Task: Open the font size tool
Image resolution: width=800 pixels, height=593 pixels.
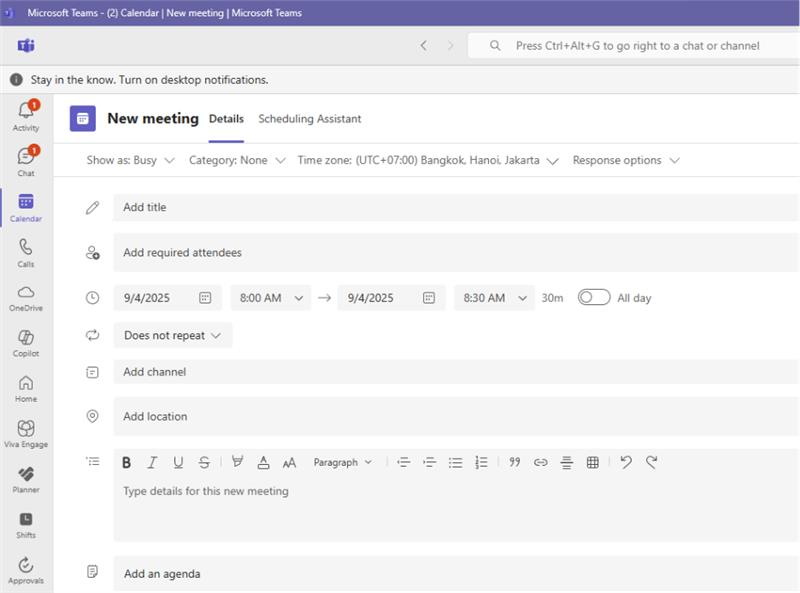Action: tap(289, 462)
